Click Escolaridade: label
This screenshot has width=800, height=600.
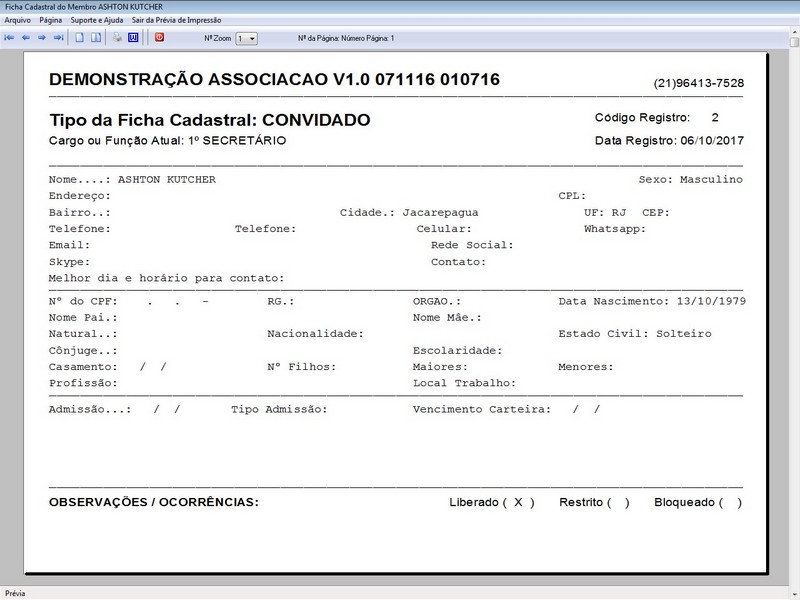(x=458, y=351)
